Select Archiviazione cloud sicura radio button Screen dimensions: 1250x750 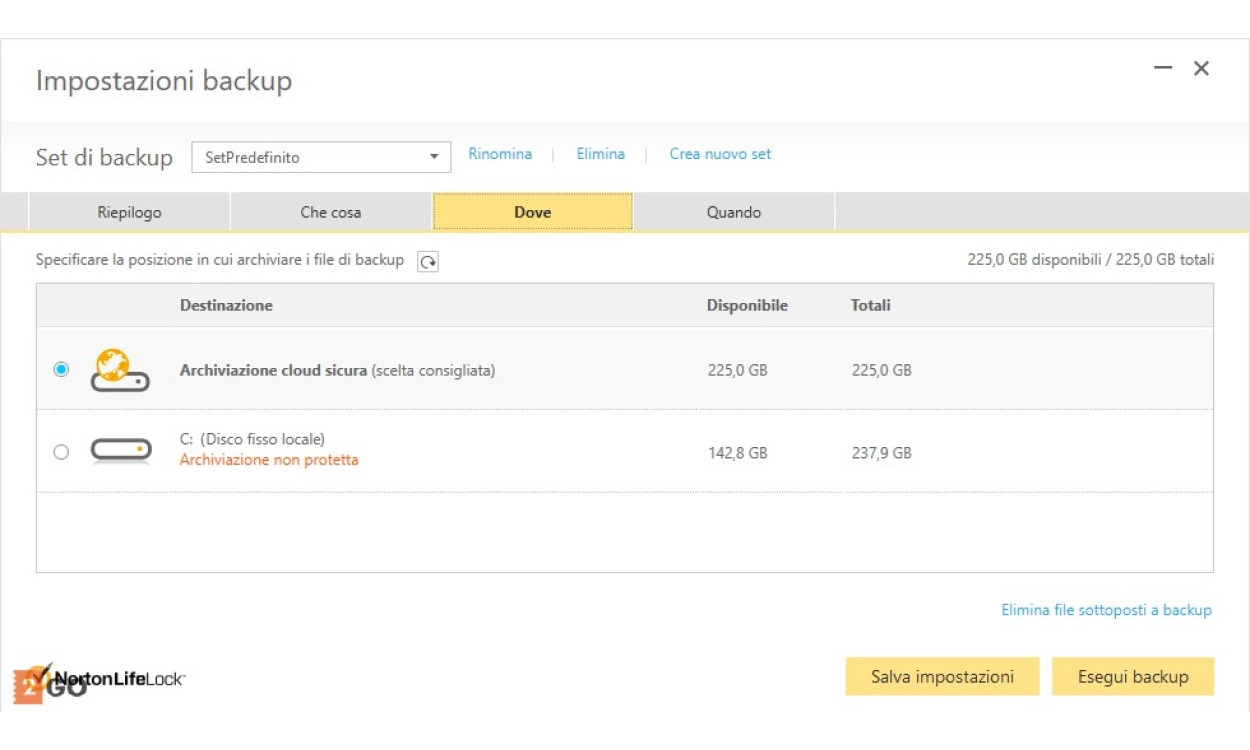click(x=61, y=369)
